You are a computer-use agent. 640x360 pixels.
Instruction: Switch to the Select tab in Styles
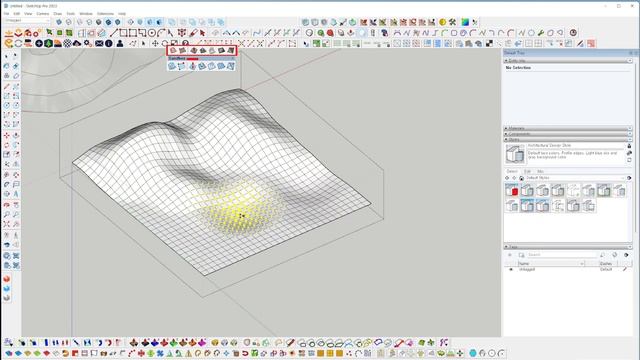pos(512,171)
